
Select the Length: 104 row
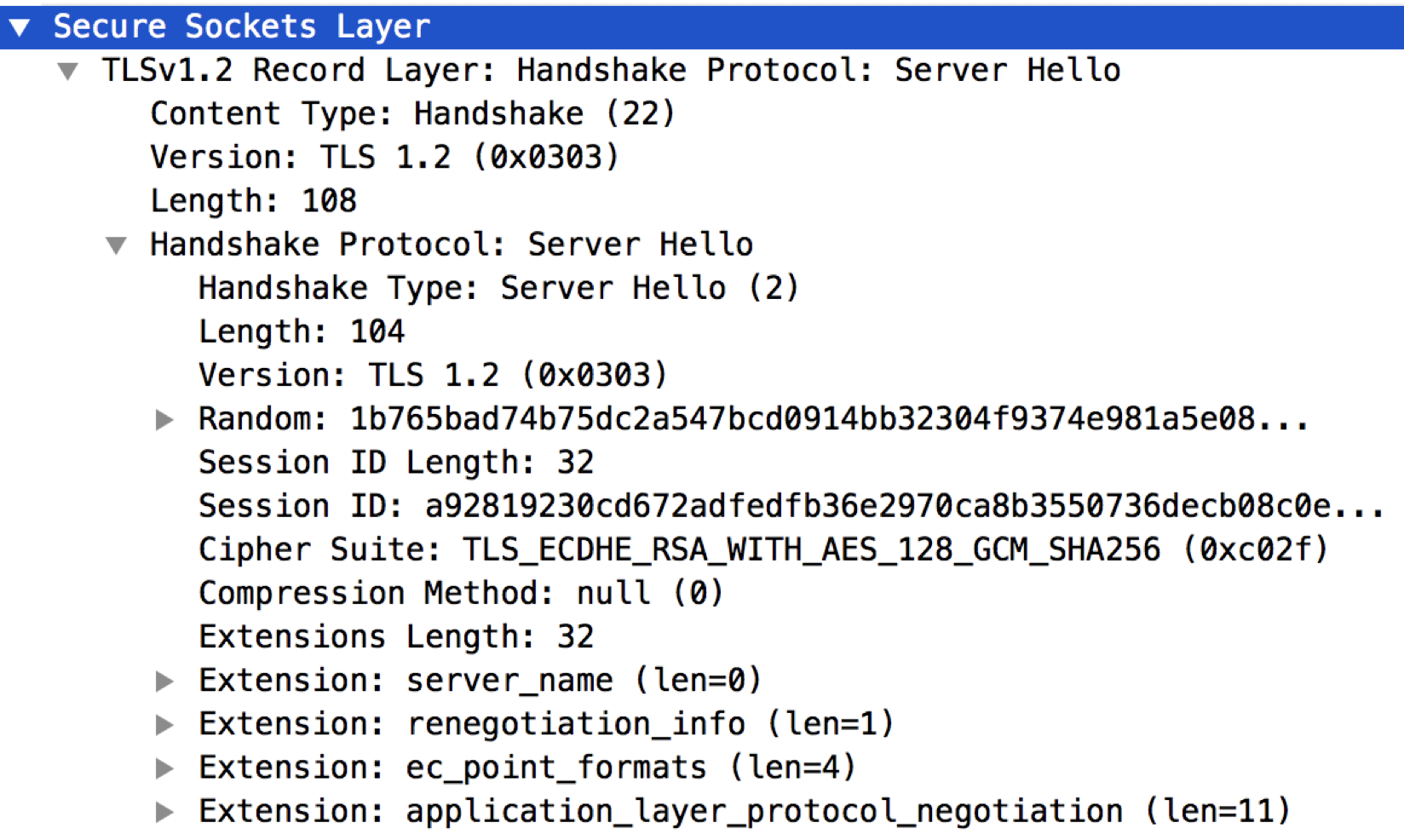(302, 331)
